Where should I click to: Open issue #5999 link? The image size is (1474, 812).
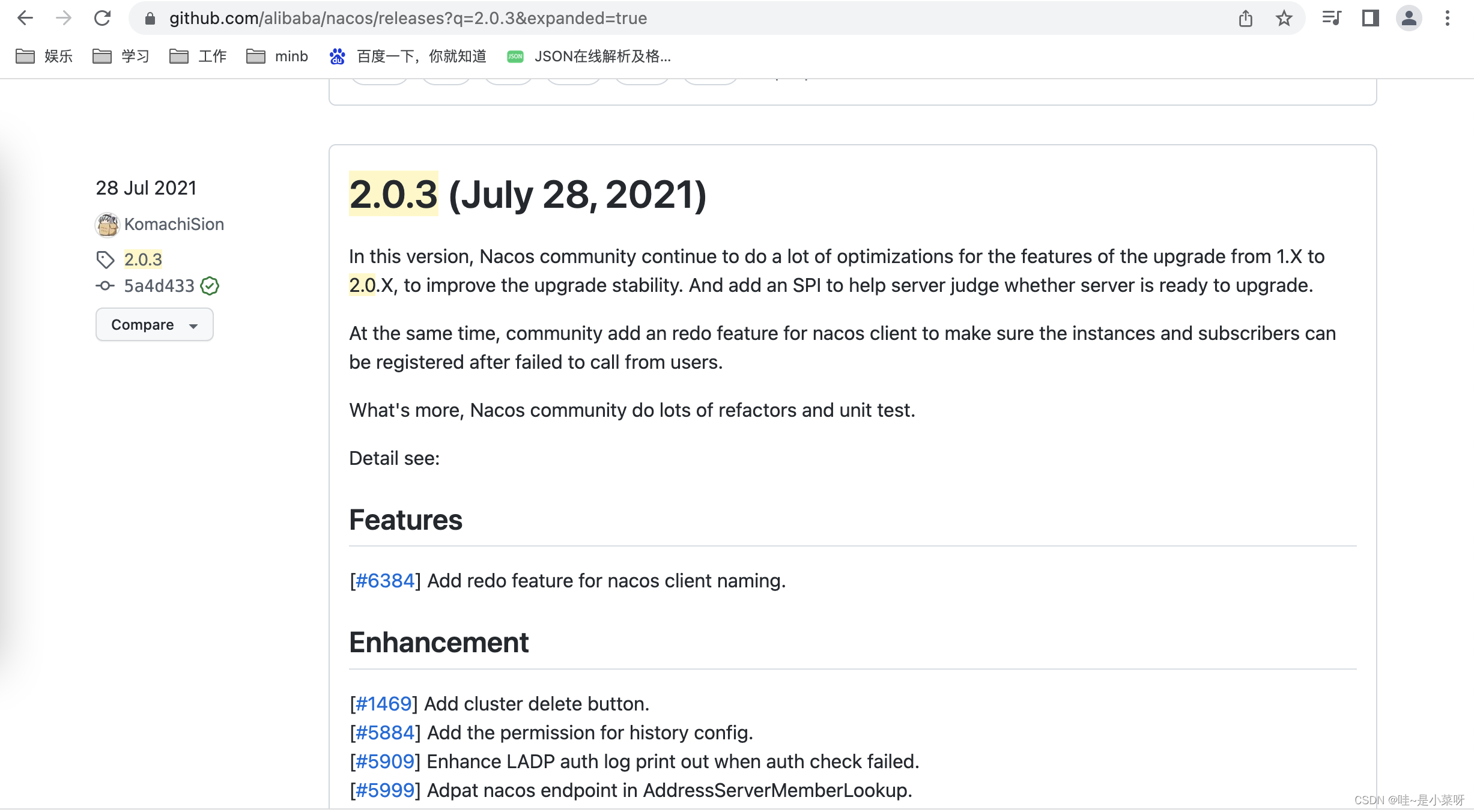click(x=385, y=790)
